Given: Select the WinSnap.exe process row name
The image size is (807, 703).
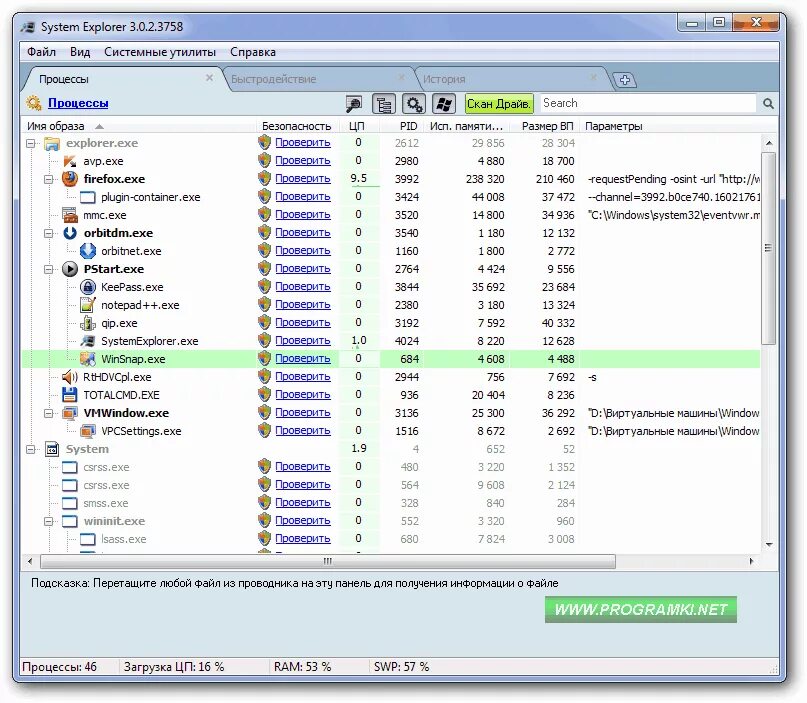Looking at the screenshot, I should coord(133,359).
